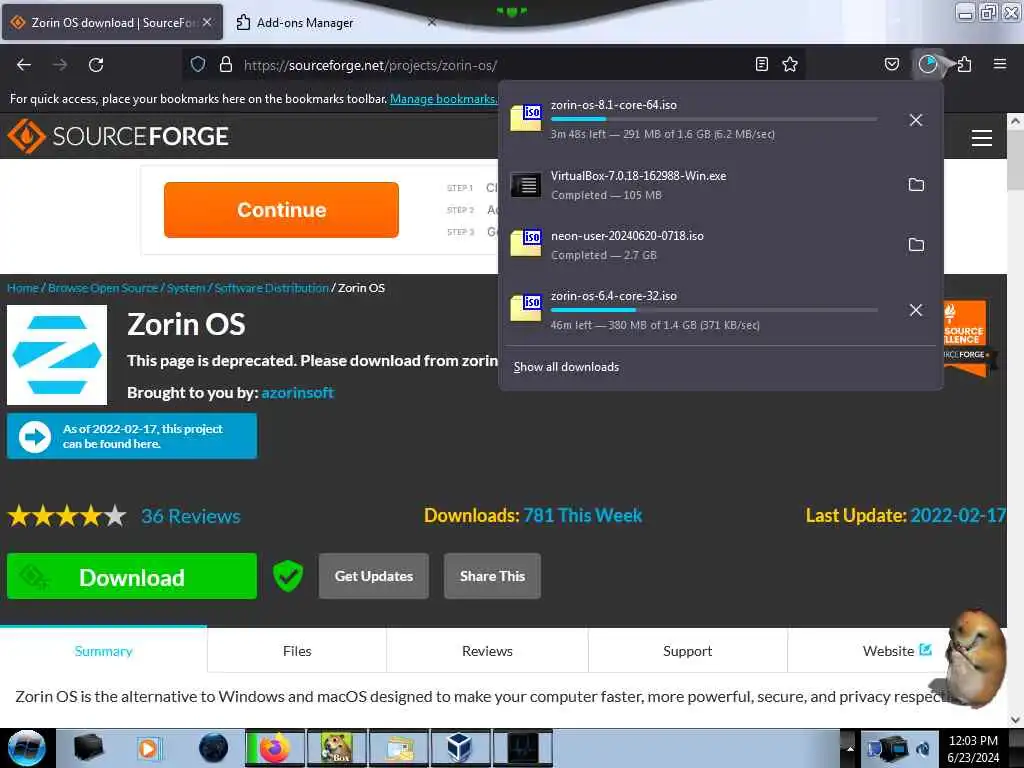The image size is (1024, 768).
Task: Close the Zorin OS download tab
Action: 207,22
